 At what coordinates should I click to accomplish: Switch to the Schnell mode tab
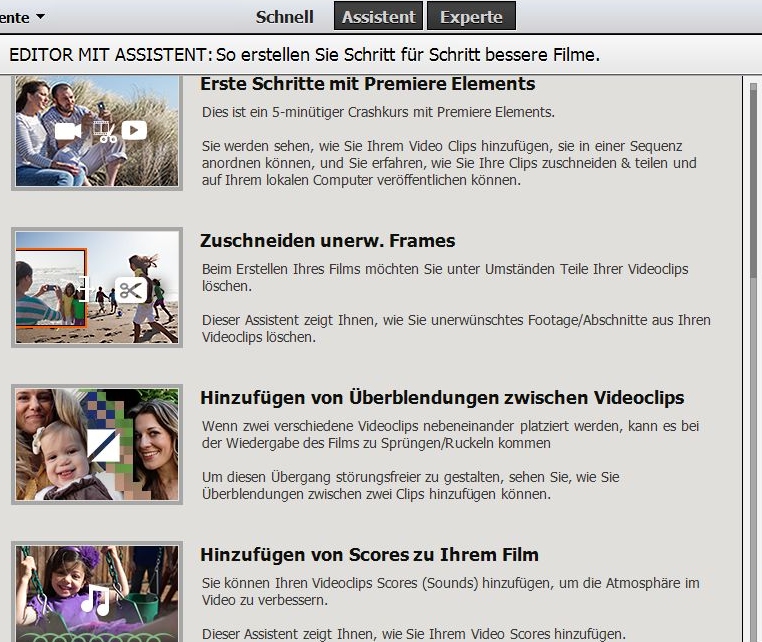pyautogui.click(x=284, y=17)
